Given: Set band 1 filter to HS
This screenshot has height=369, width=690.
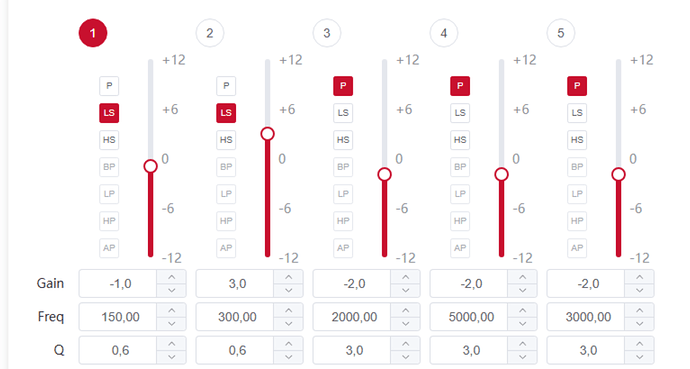Looking at the screenshot, I should click(x=109, y=140).
